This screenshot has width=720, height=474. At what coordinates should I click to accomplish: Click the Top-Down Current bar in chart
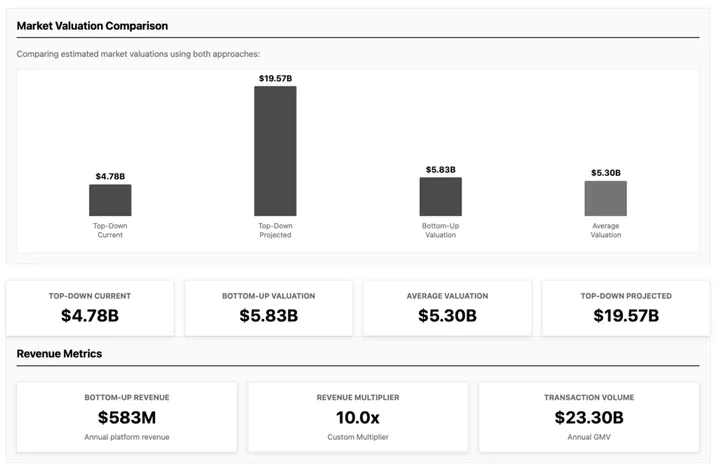click(x=110, y=200)
